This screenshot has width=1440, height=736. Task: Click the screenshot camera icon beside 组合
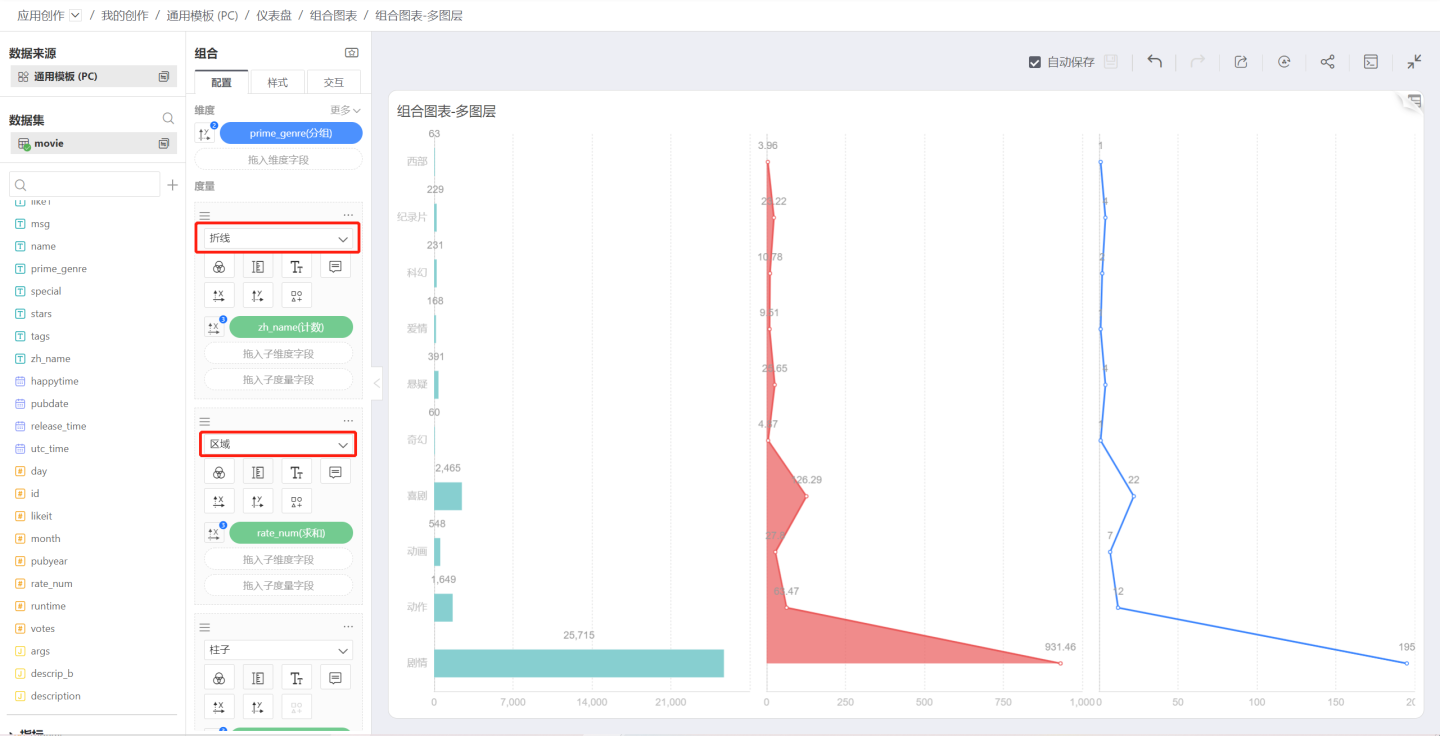(351, 53)
